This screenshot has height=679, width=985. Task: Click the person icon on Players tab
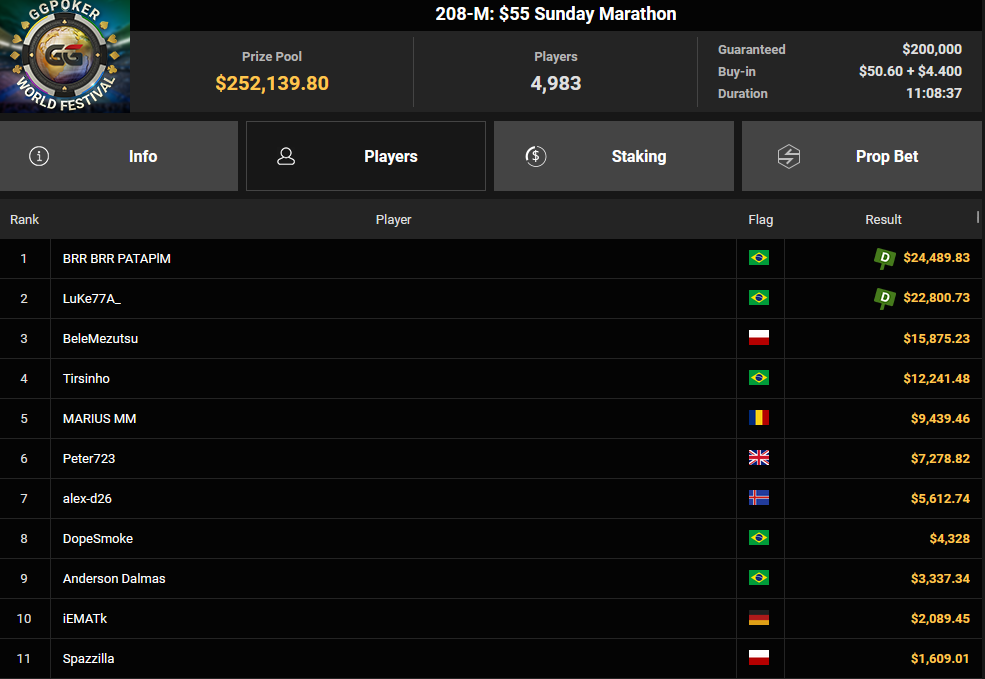[286, 156]
